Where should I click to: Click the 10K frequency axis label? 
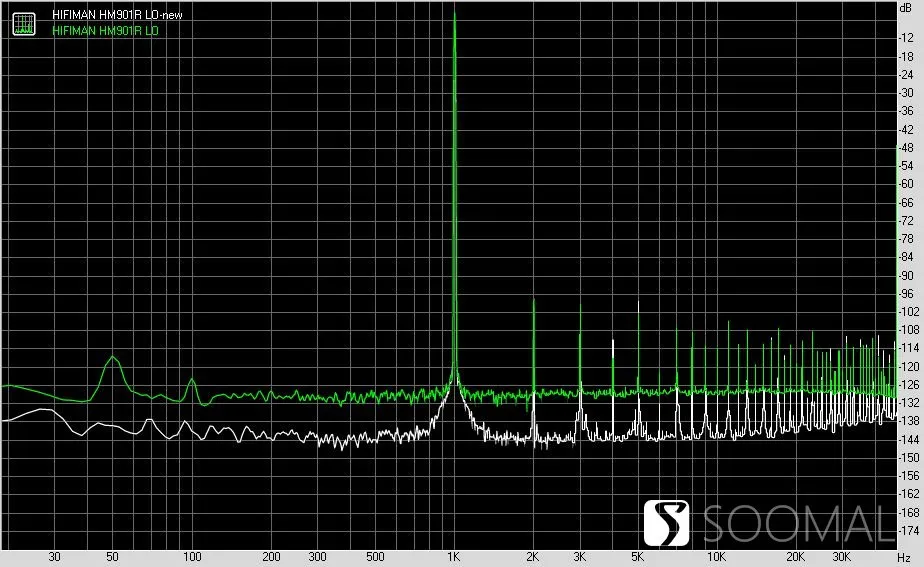717,557
